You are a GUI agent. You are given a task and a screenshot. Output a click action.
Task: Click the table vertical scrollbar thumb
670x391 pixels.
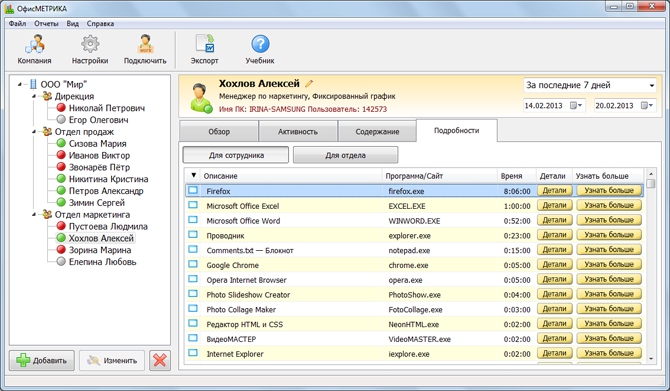click(651, 183)
